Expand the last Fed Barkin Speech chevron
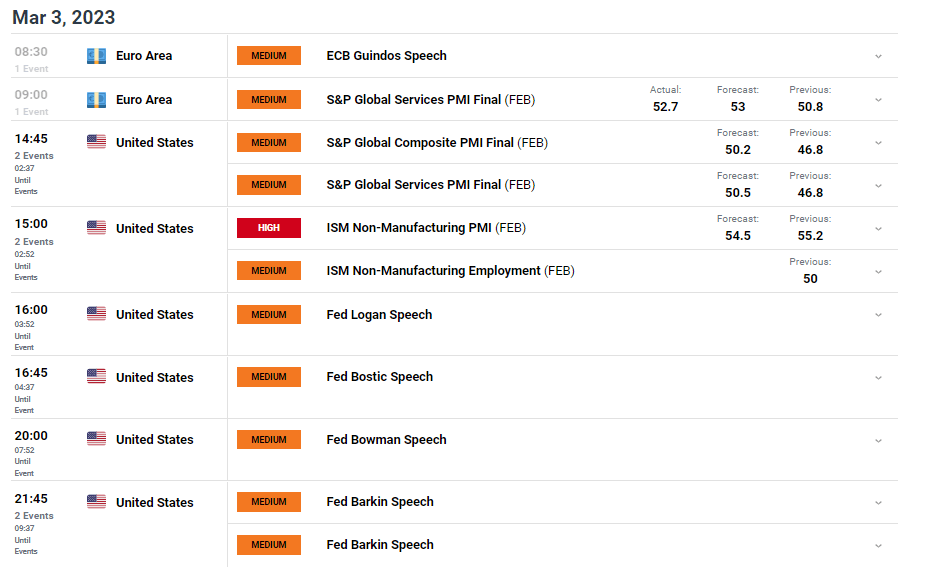 point(878,546)
